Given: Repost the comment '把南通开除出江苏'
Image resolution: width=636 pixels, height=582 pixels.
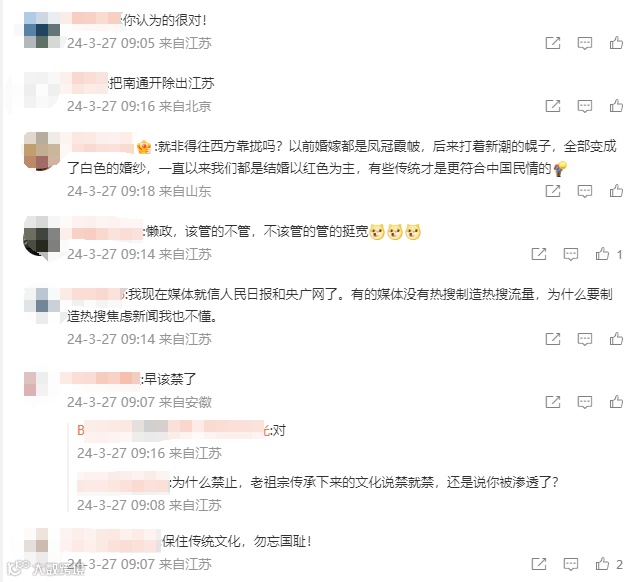Looking at the screenshot, I should click(x=552, y=106).
